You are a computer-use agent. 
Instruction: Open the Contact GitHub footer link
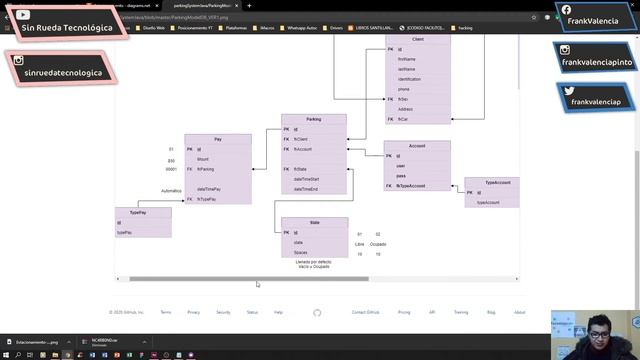(x=365, y=312)
